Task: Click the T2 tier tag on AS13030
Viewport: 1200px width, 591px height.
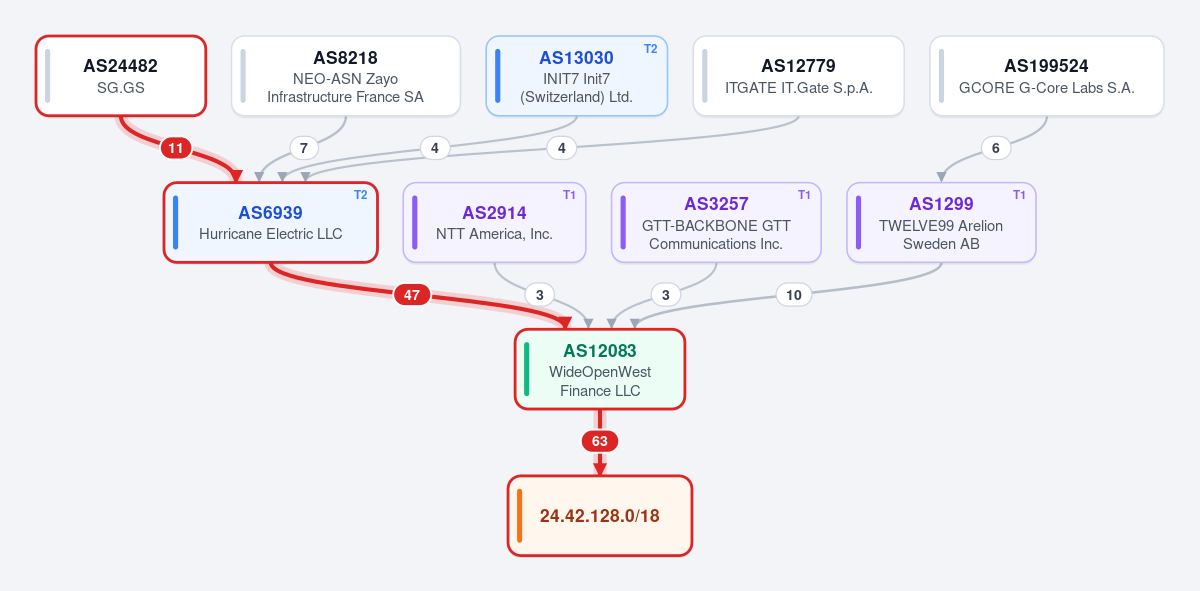Action: pos(651,49)
